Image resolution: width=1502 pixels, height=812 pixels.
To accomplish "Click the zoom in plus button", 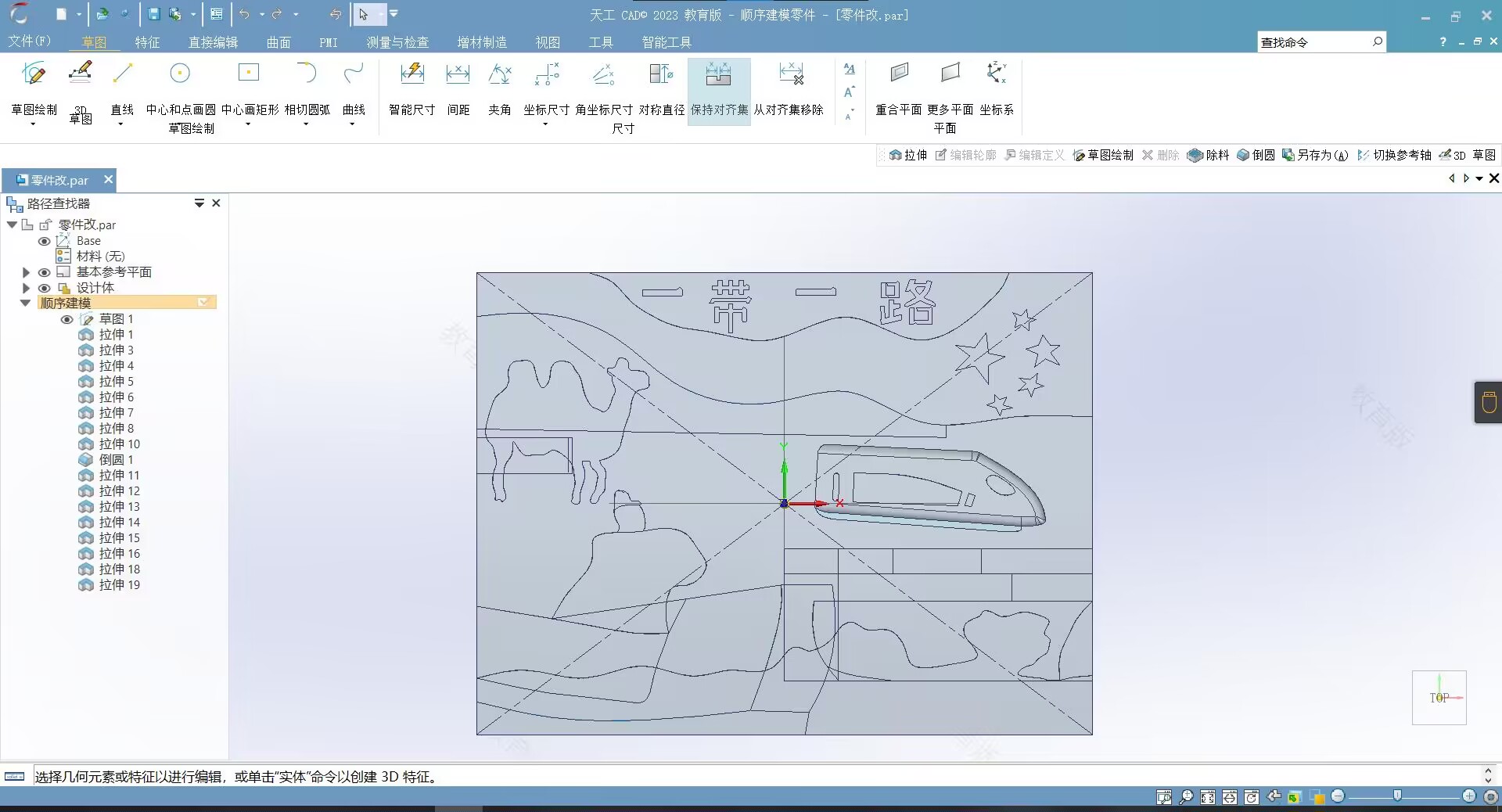I will [x=1469, y=796].
